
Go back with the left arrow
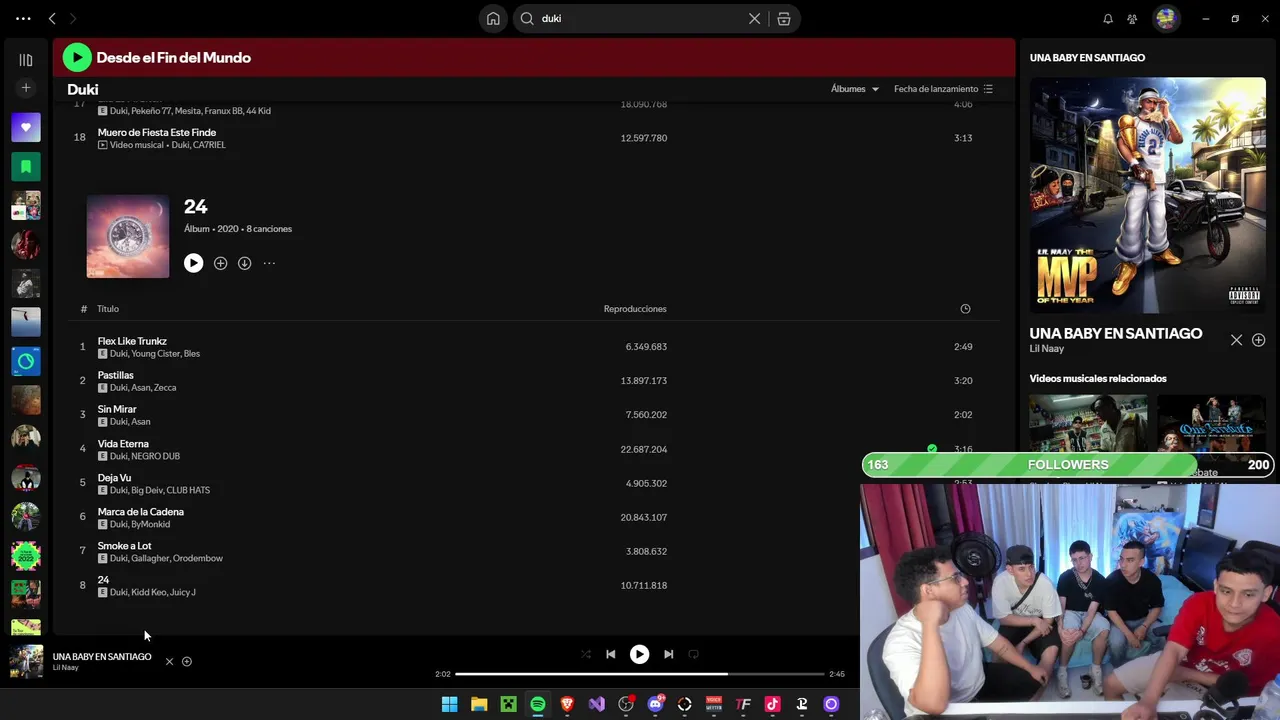click(52, 19)
